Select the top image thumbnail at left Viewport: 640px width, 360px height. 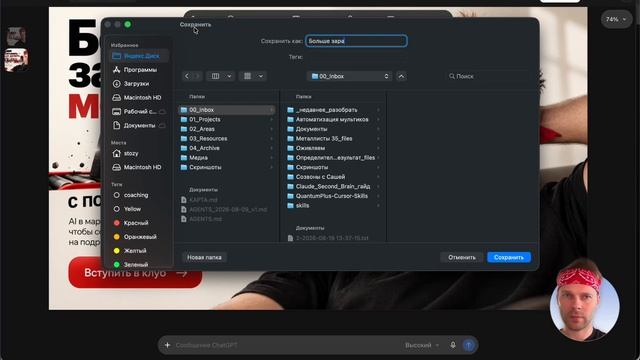point(16,36)
